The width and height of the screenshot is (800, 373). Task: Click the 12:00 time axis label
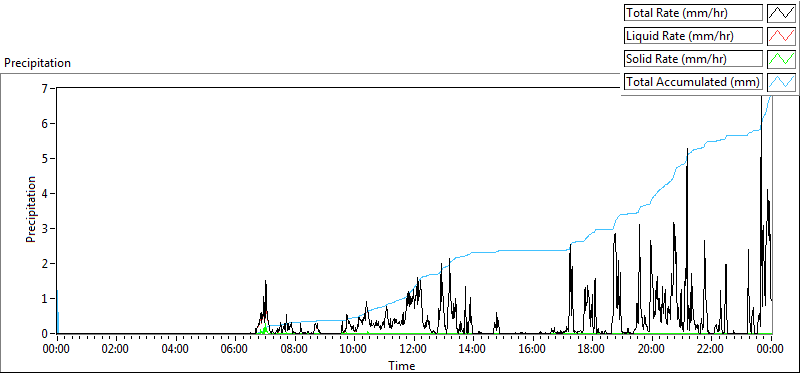coord(414,350)
